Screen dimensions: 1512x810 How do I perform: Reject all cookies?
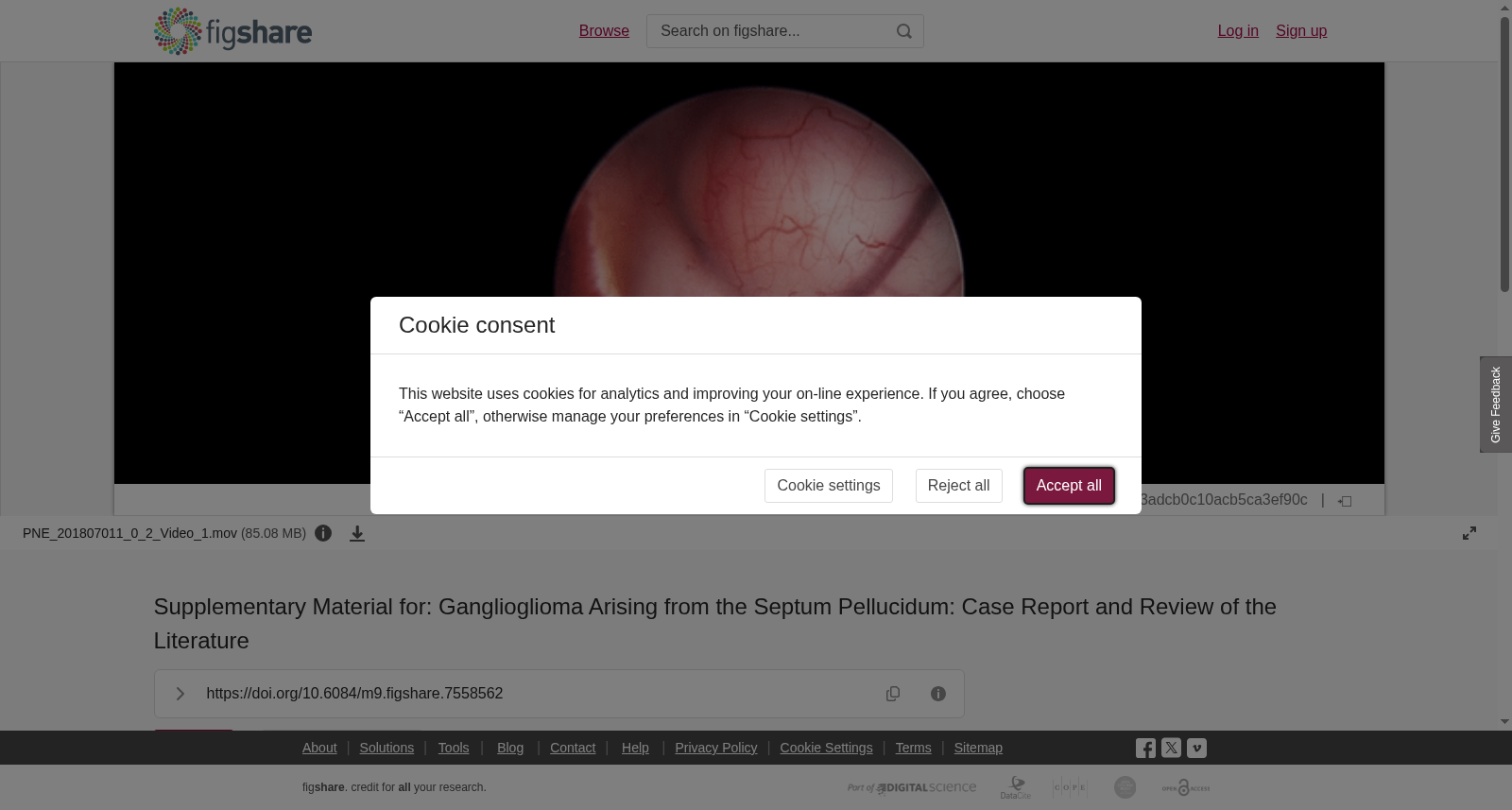(x=958, y=486)
